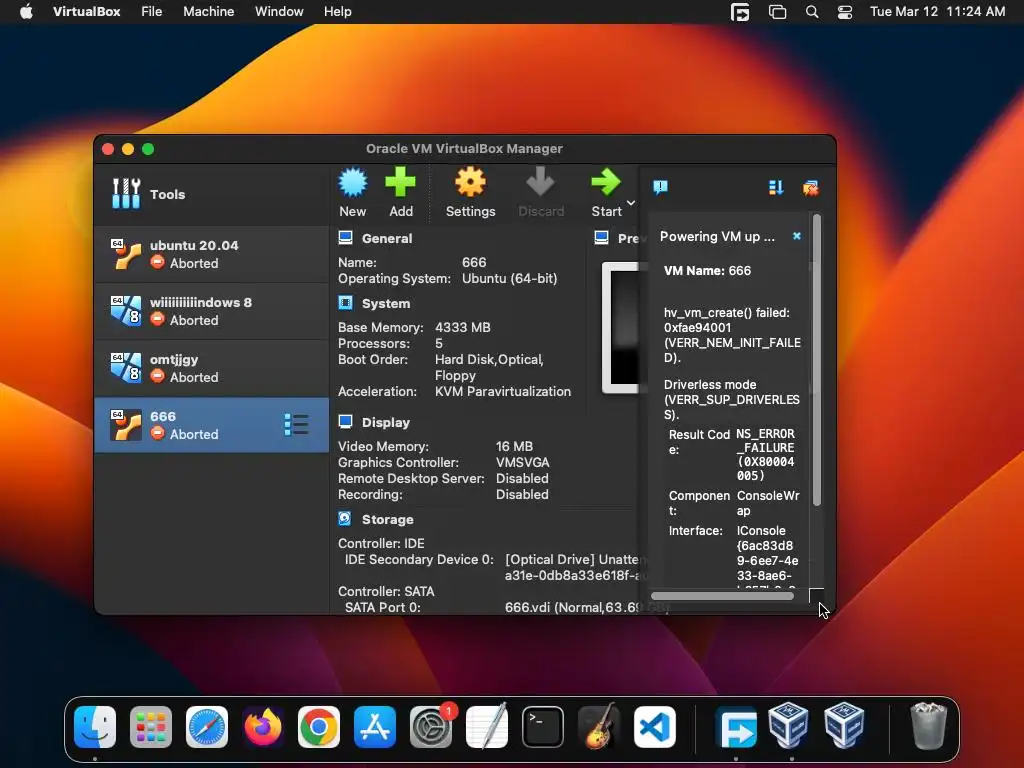Click the Base Memory 4333 MB value
Viewport: 1024px width, 768px height.
pos(462,327)
